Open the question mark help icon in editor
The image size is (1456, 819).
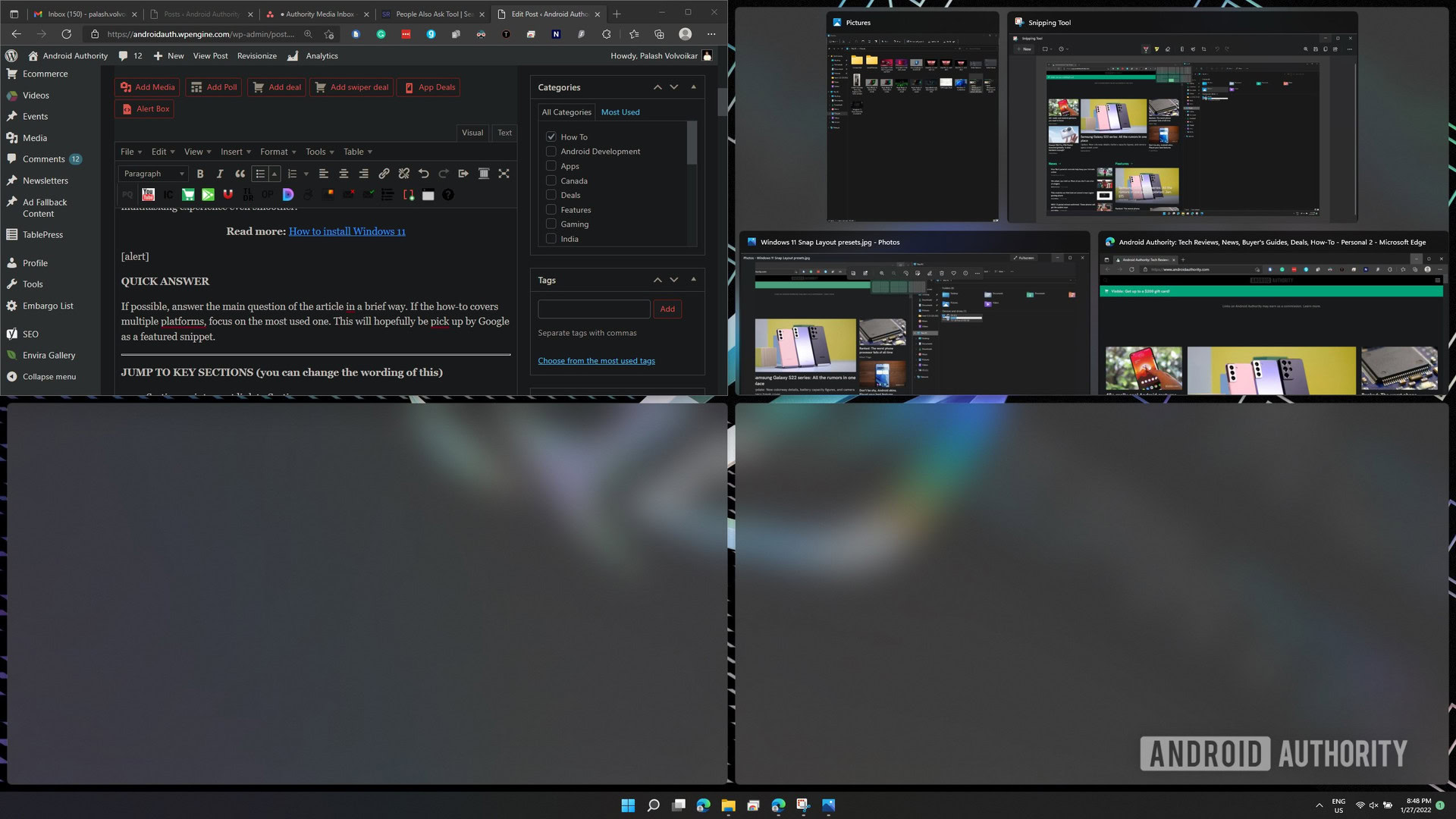tap(448, 195)
